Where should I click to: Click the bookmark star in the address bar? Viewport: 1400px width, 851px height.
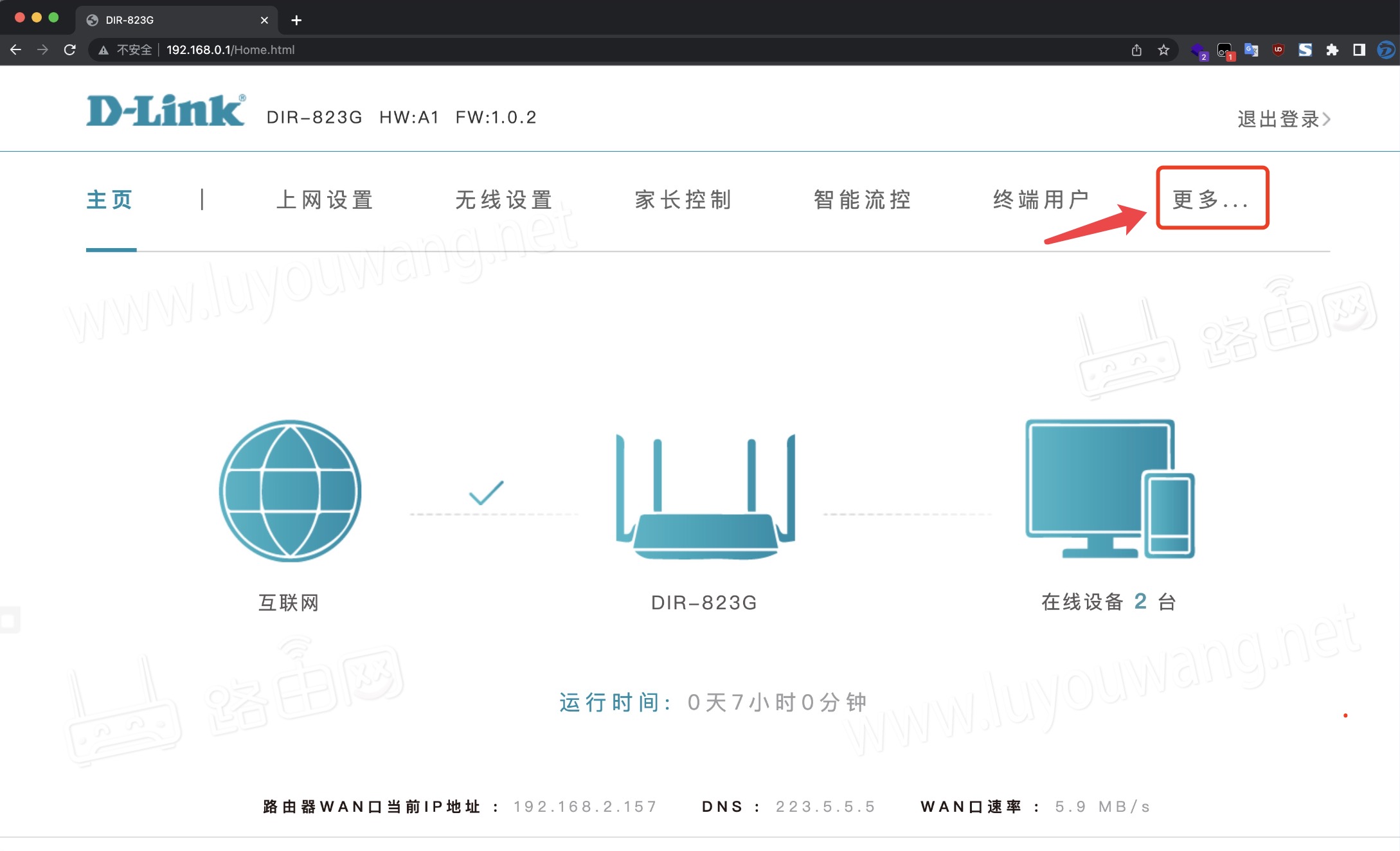[1163, 49]
